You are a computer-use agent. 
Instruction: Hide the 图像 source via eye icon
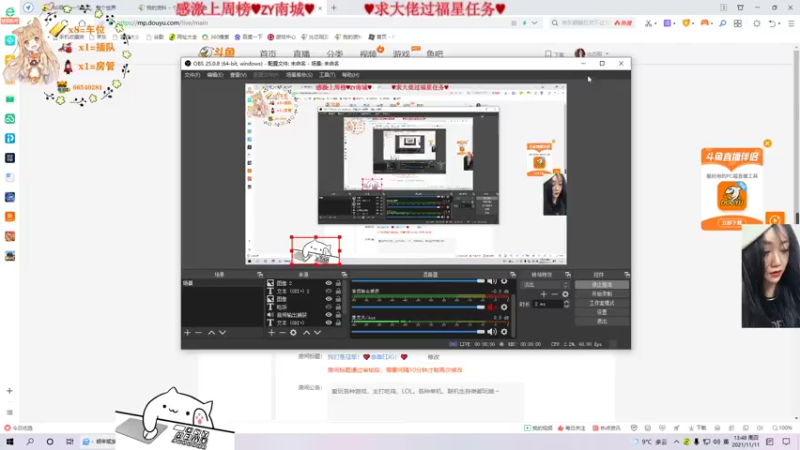[x=329, y=299]
